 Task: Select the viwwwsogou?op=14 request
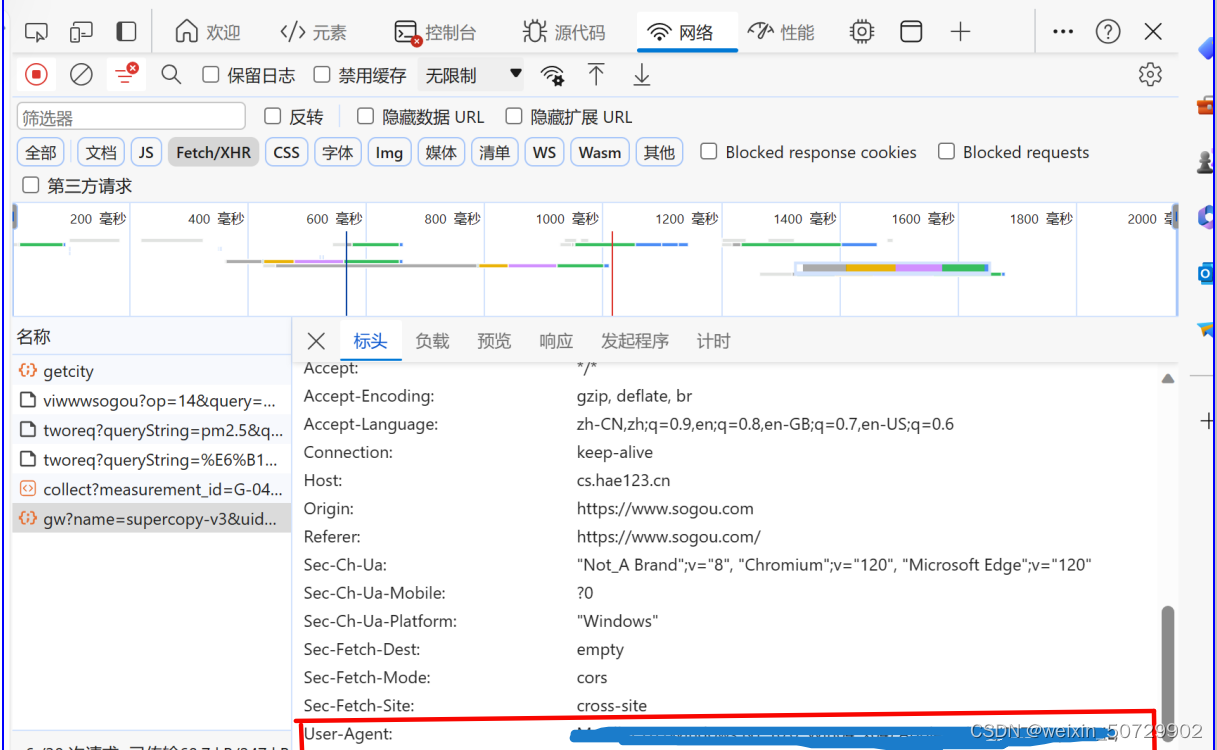[152, 401]
